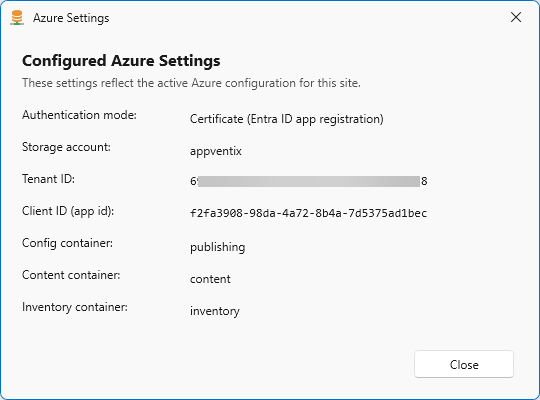
Task: Click the Configured Azure Settings heading
Action: [121, 61]
